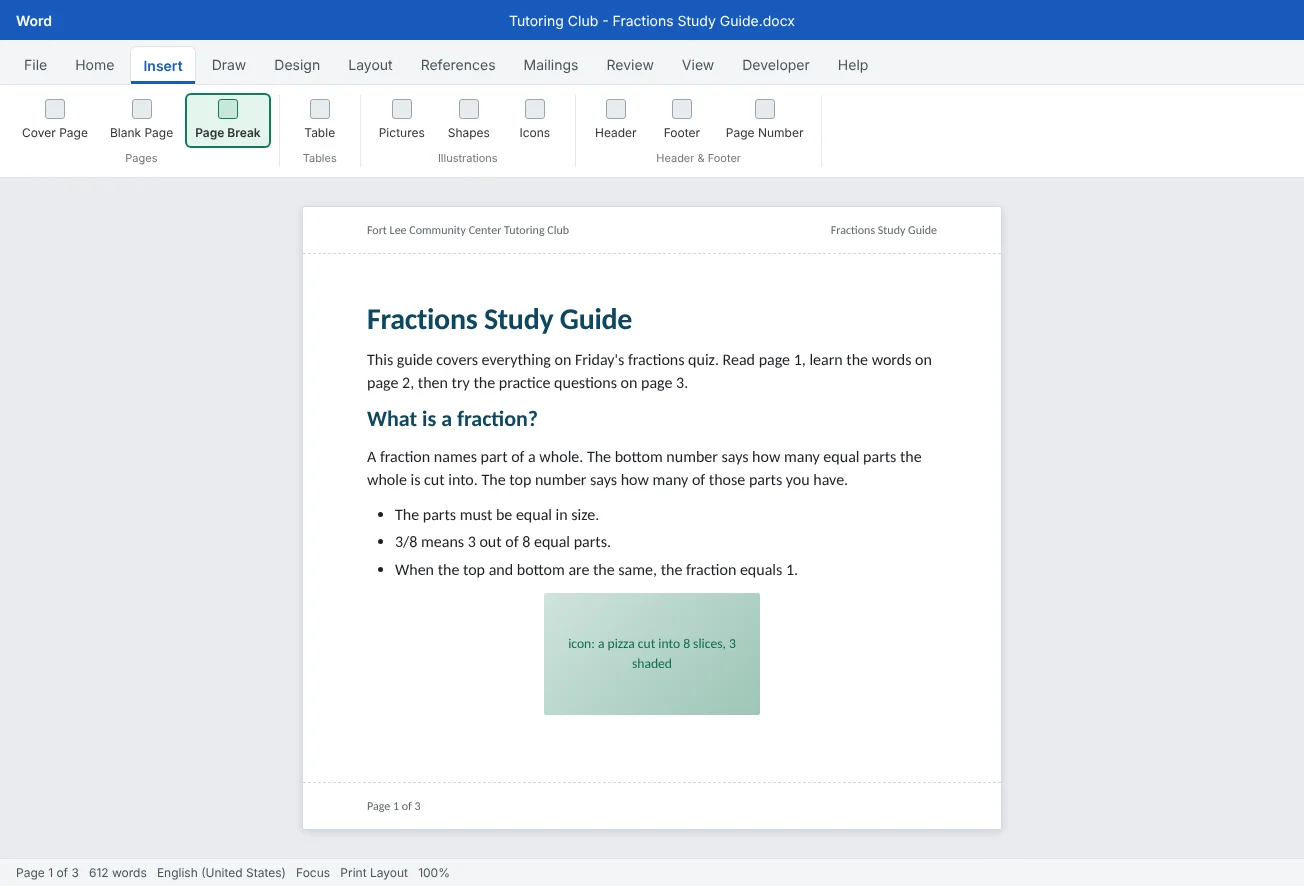Click the header text 'Fort Lee Community Center Tutoring Club'
Image resolution: width=1304 pixels, height=886 pixels.
click(x=468, y=230)
